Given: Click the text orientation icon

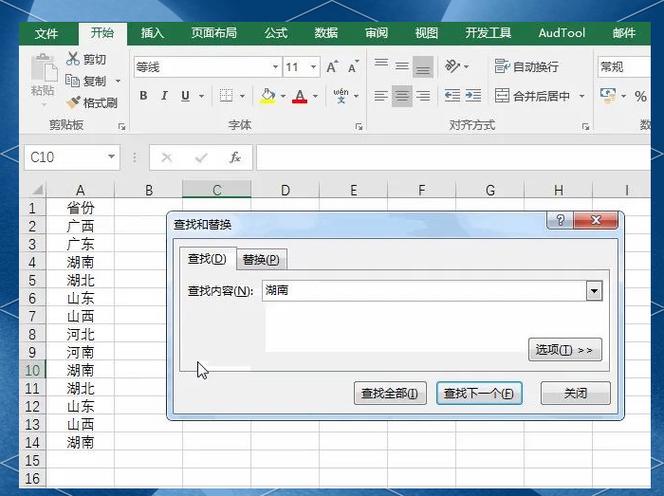Looking at the screenshot, I should 452,67.
